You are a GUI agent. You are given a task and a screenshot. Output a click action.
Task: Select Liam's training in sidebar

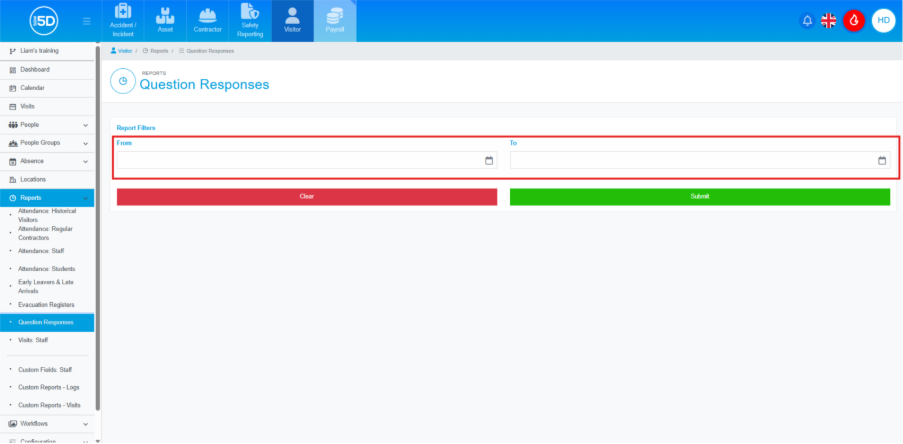point(47,51)
